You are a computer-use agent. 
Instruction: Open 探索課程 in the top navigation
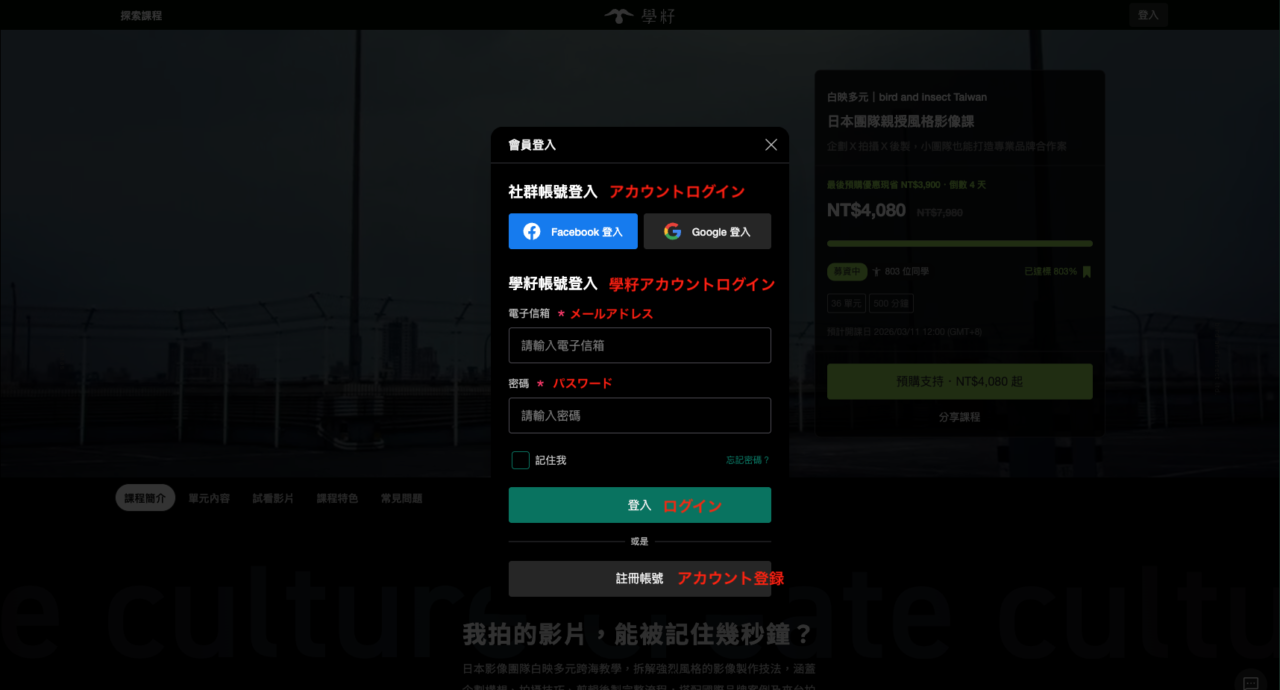[141, 16]
